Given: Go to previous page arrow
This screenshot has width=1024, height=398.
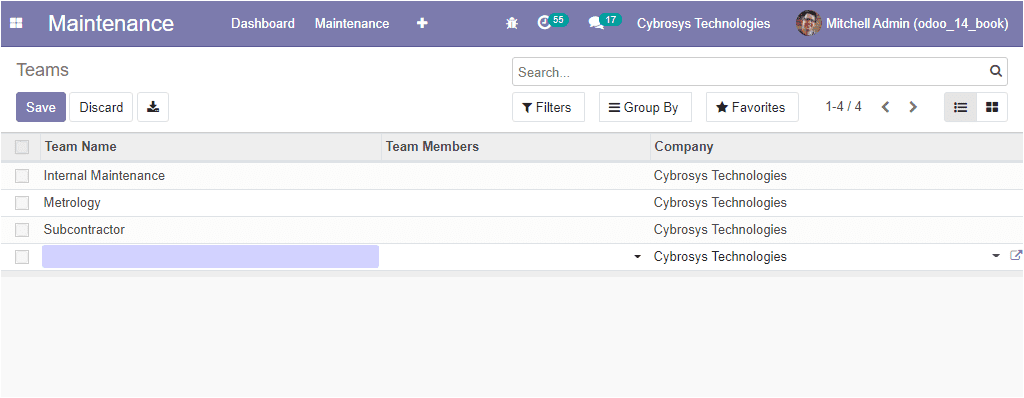Looking at the screenshot, I should [886, 107].
